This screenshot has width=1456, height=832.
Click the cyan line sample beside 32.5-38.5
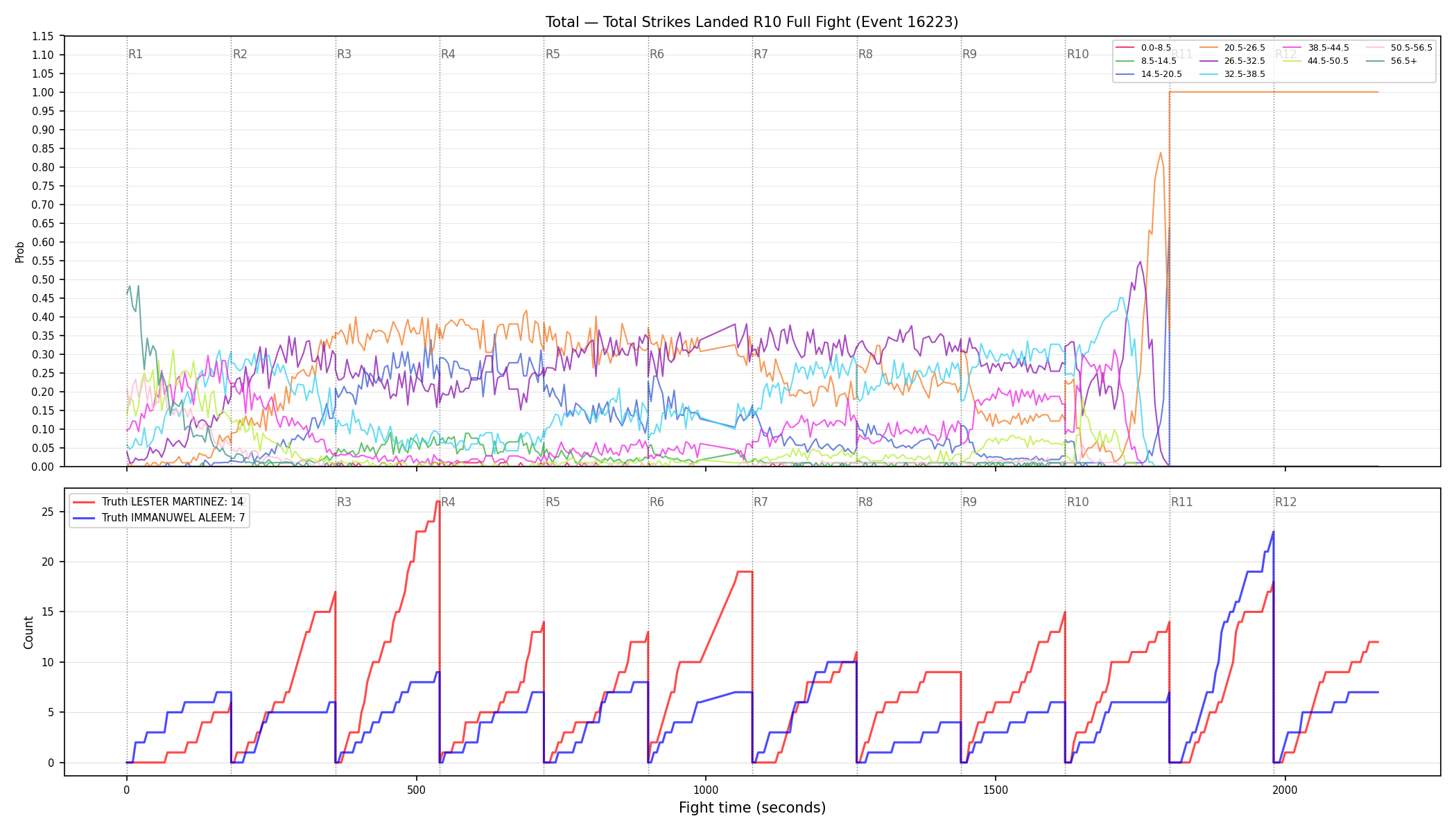click(x=1209, y=74)
